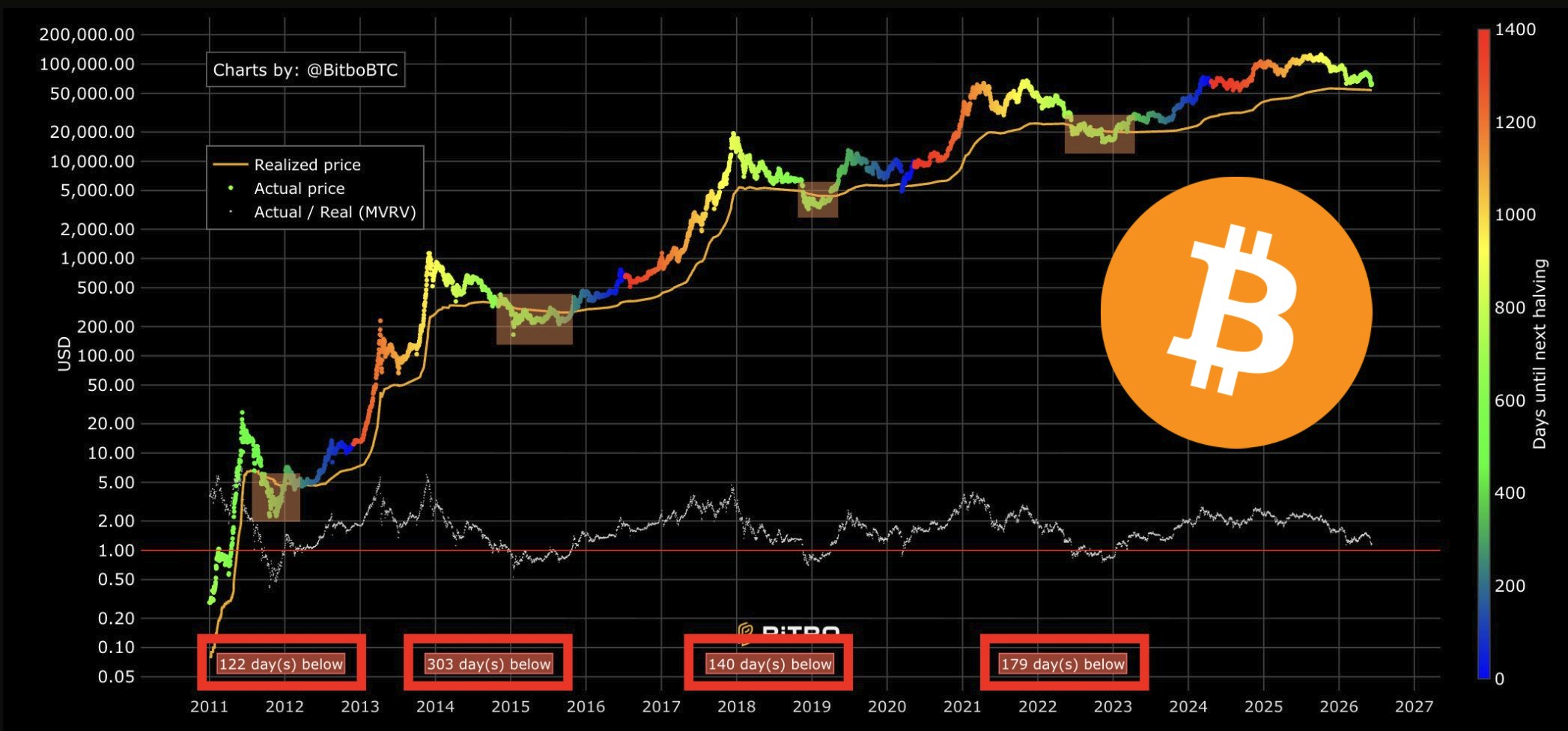Viewport: 1568px width, 731px height.
Task: Click the 2012 x-axis year label
Action: [x=285, y=707]
